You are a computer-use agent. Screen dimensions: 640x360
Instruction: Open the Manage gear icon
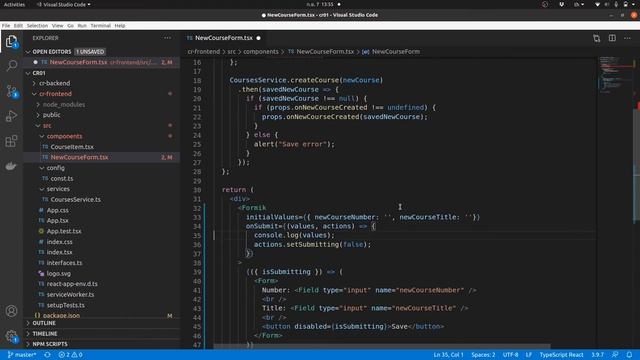[11, 336]
